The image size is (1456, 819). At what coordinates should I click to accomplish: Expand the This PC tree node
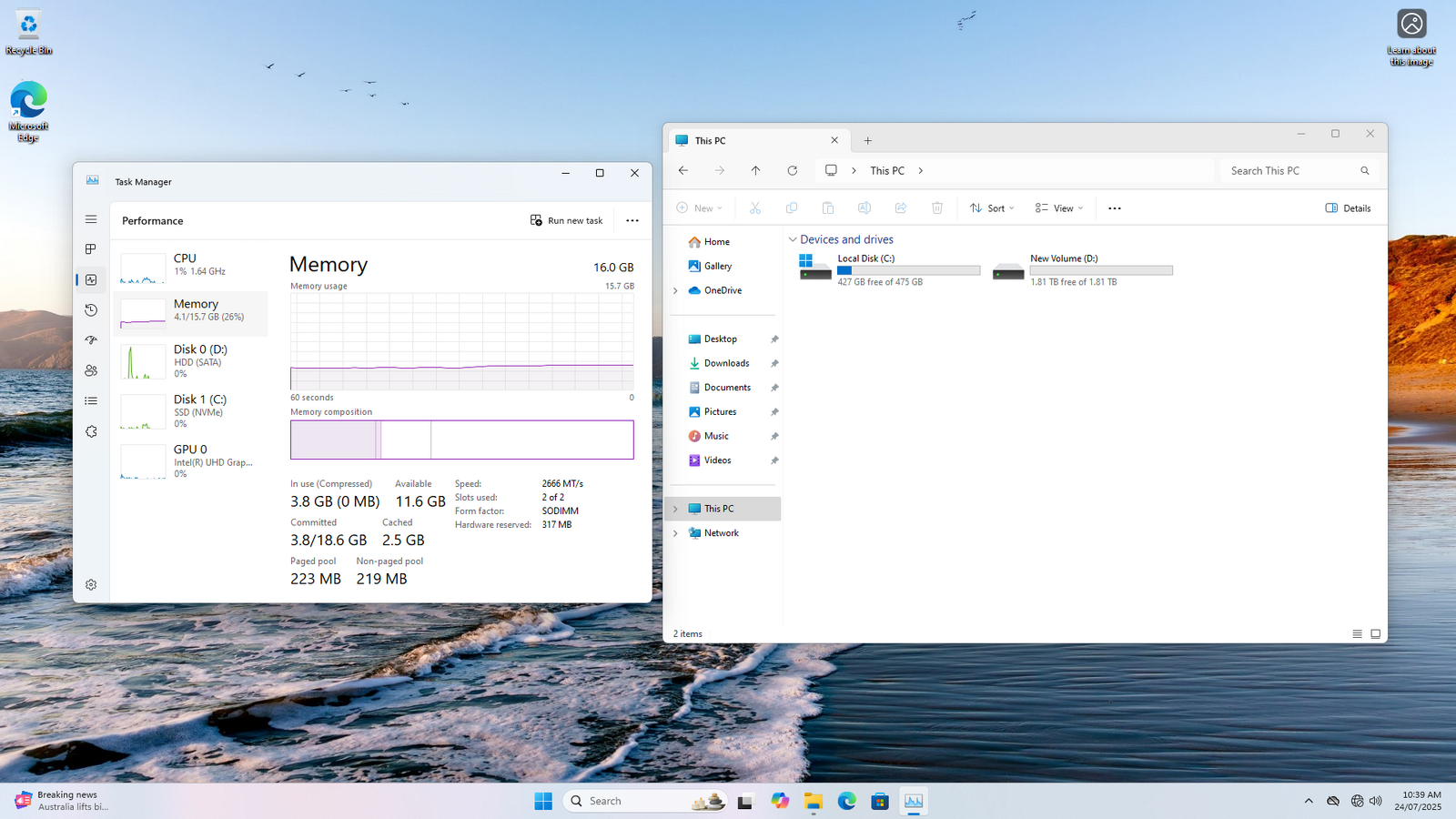pos(675,509)
